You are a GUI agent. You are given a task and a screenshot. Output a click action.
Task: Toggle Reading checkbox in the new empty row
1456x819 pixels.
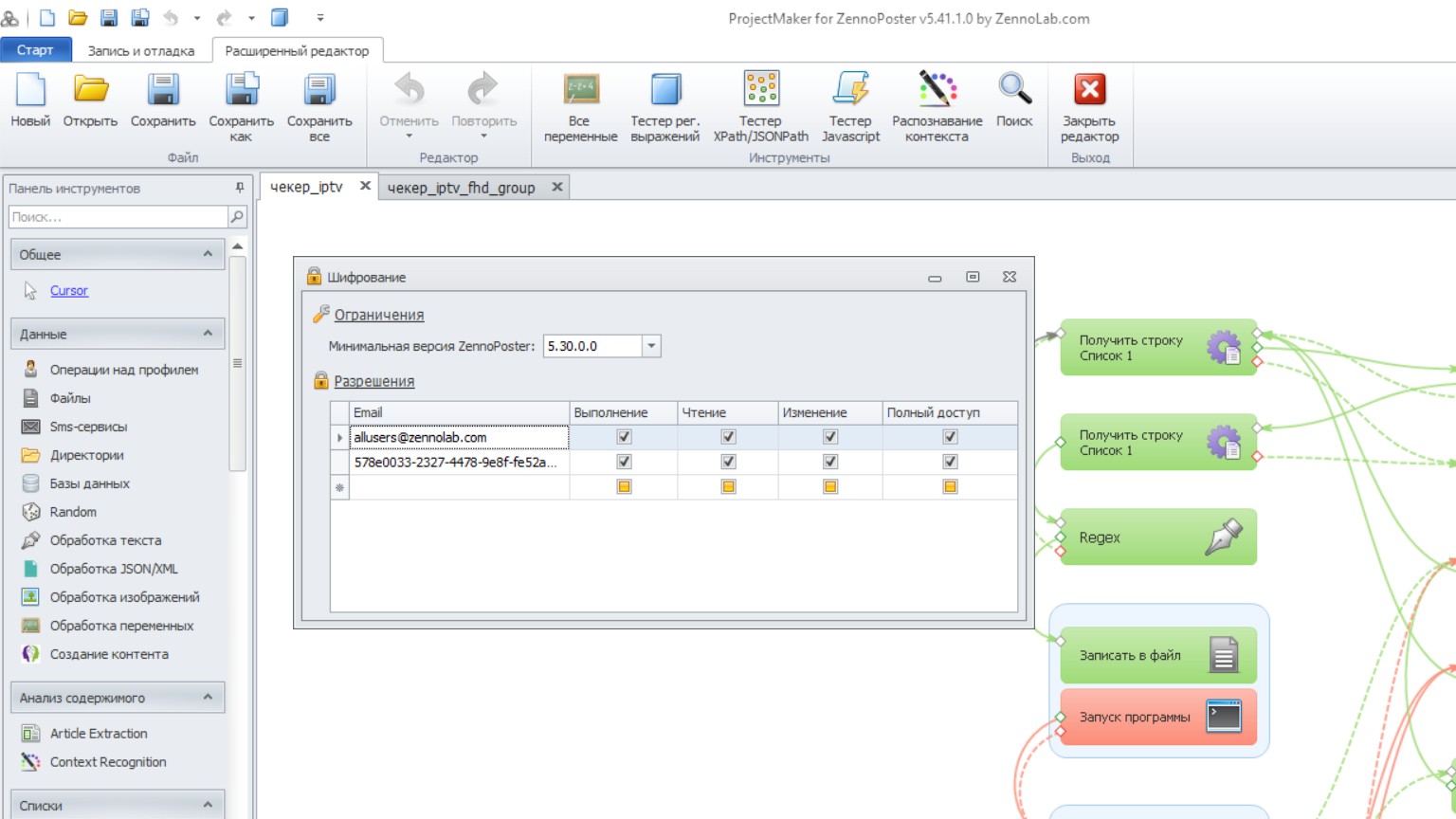pyautogui.click(x=728, y=486)
